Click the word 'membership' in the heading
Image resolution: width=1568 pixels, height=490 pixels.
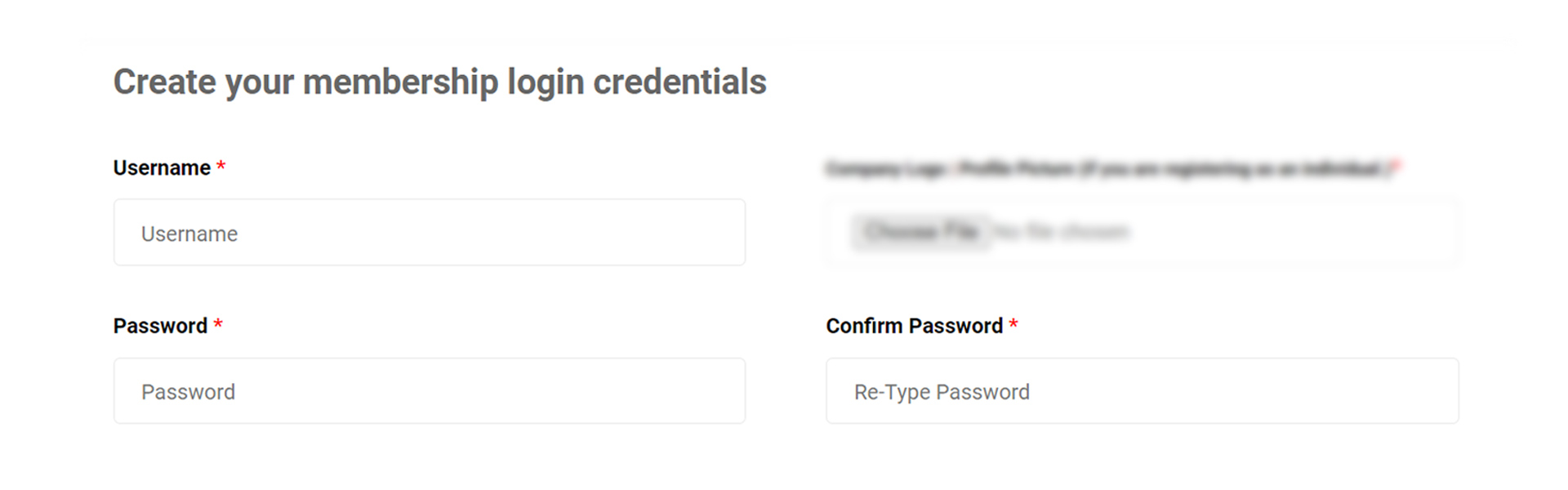click(x=400, y=82)
